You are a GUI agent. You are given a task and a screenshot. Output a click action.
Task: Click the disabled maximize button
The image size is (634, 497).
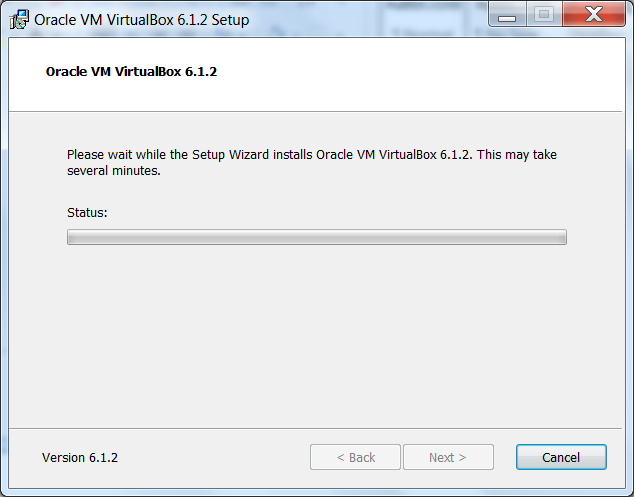[x=543, y=14]
